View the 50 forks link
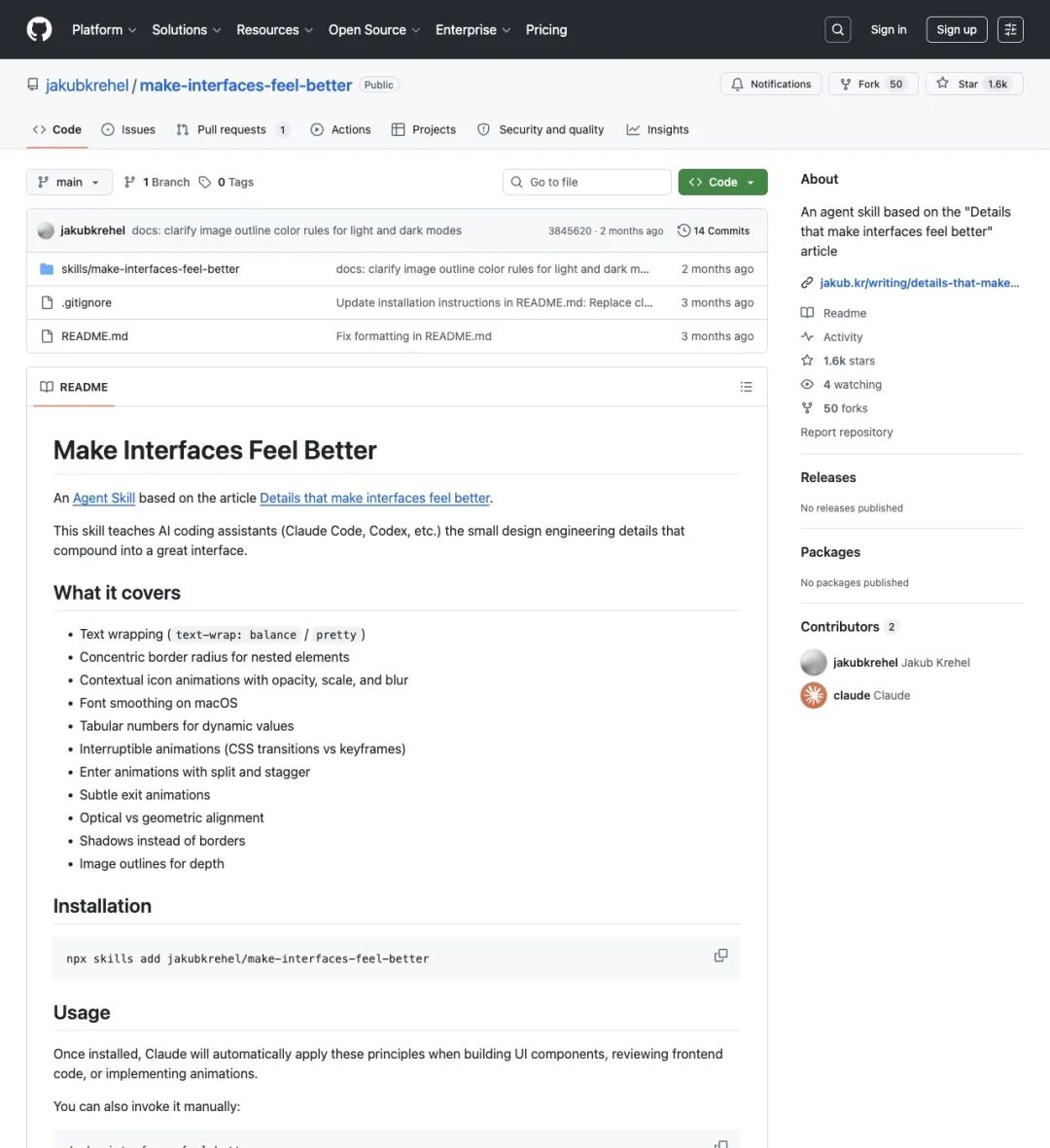This screenshot has width=1050, height=1148. (834, 408)
